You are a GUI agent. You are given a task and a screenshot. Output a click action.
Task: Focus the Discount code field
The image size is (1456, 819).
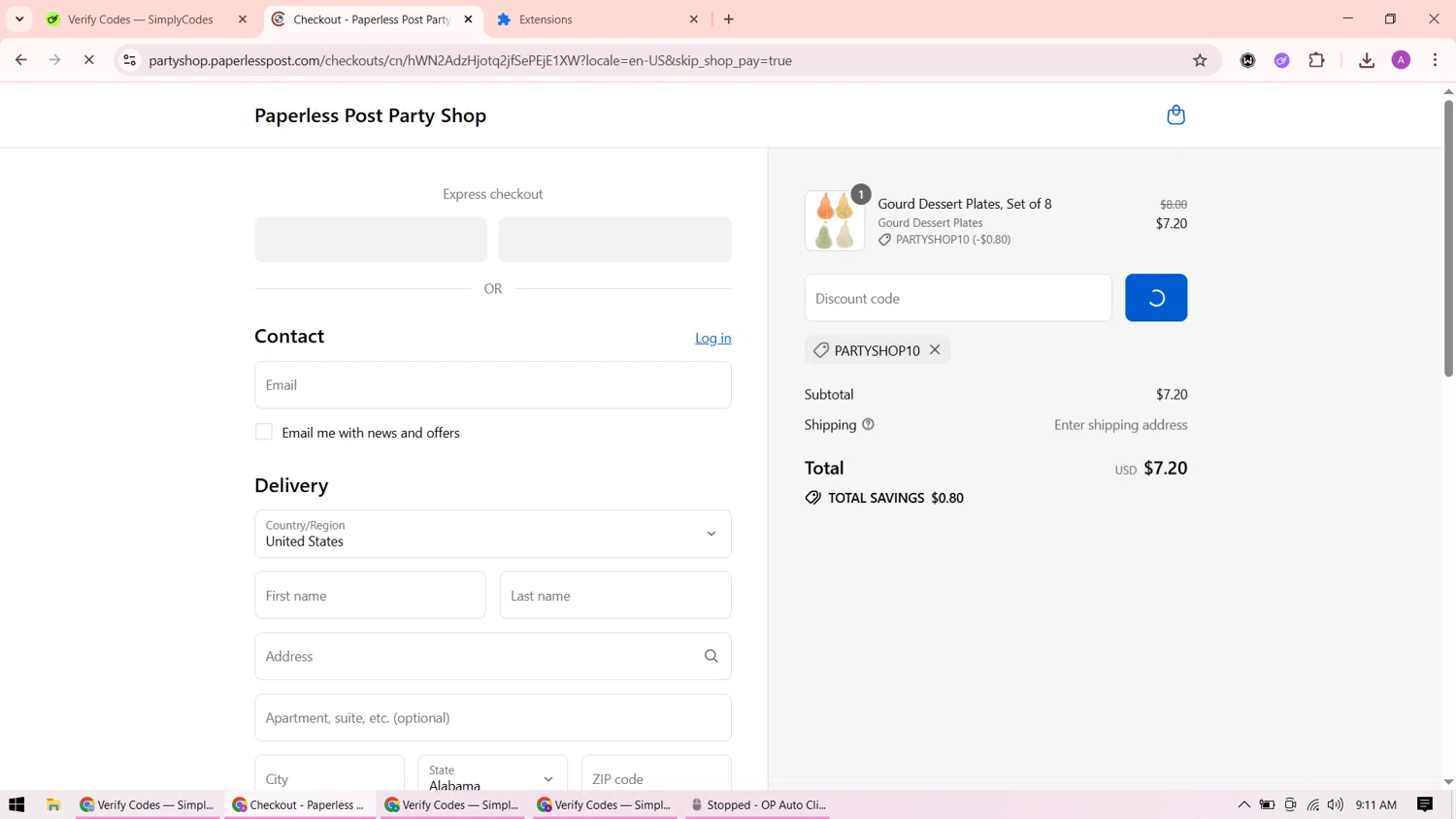click(x=957, y=298)
